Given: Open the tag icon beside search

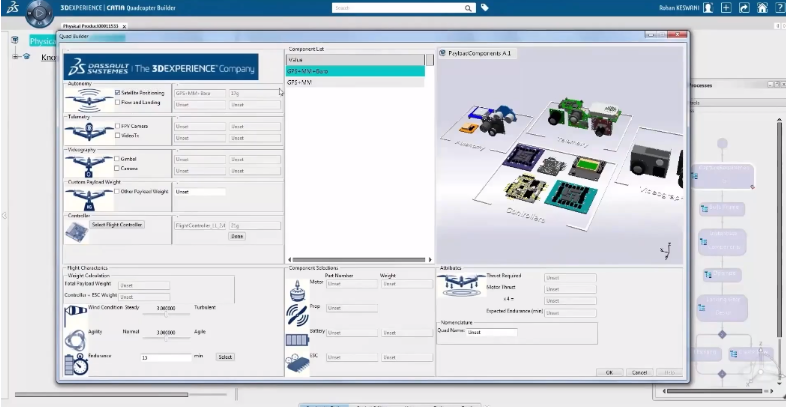Looking at the screenshot, I should [484, 8].
